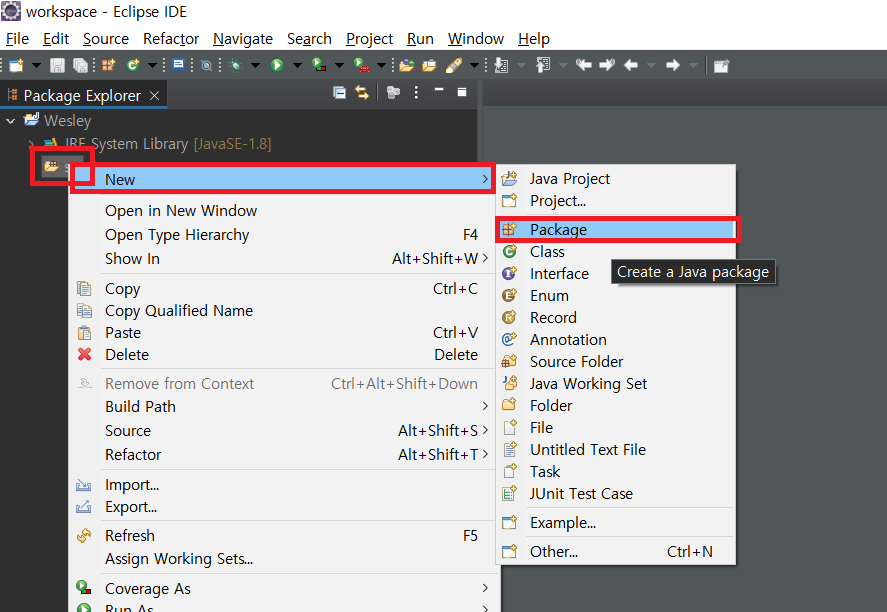The image size is (887, 612).
Task: Open the Window menu
Action: (x=476, y=38)
